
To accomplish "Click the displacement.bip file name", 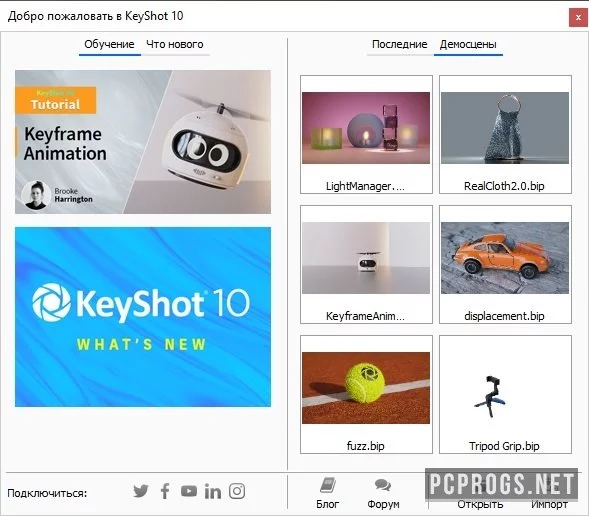I will 504,316.
